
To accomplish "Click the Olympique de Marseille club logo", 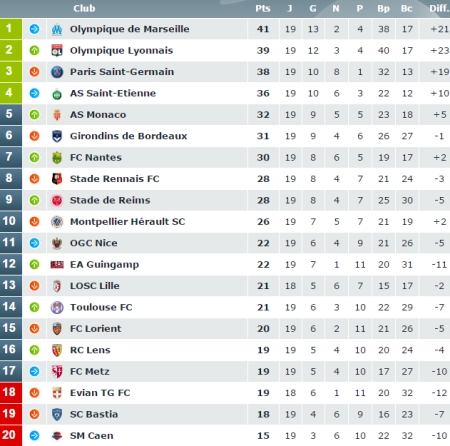I will pyautogui.click(x=57, y=29).
